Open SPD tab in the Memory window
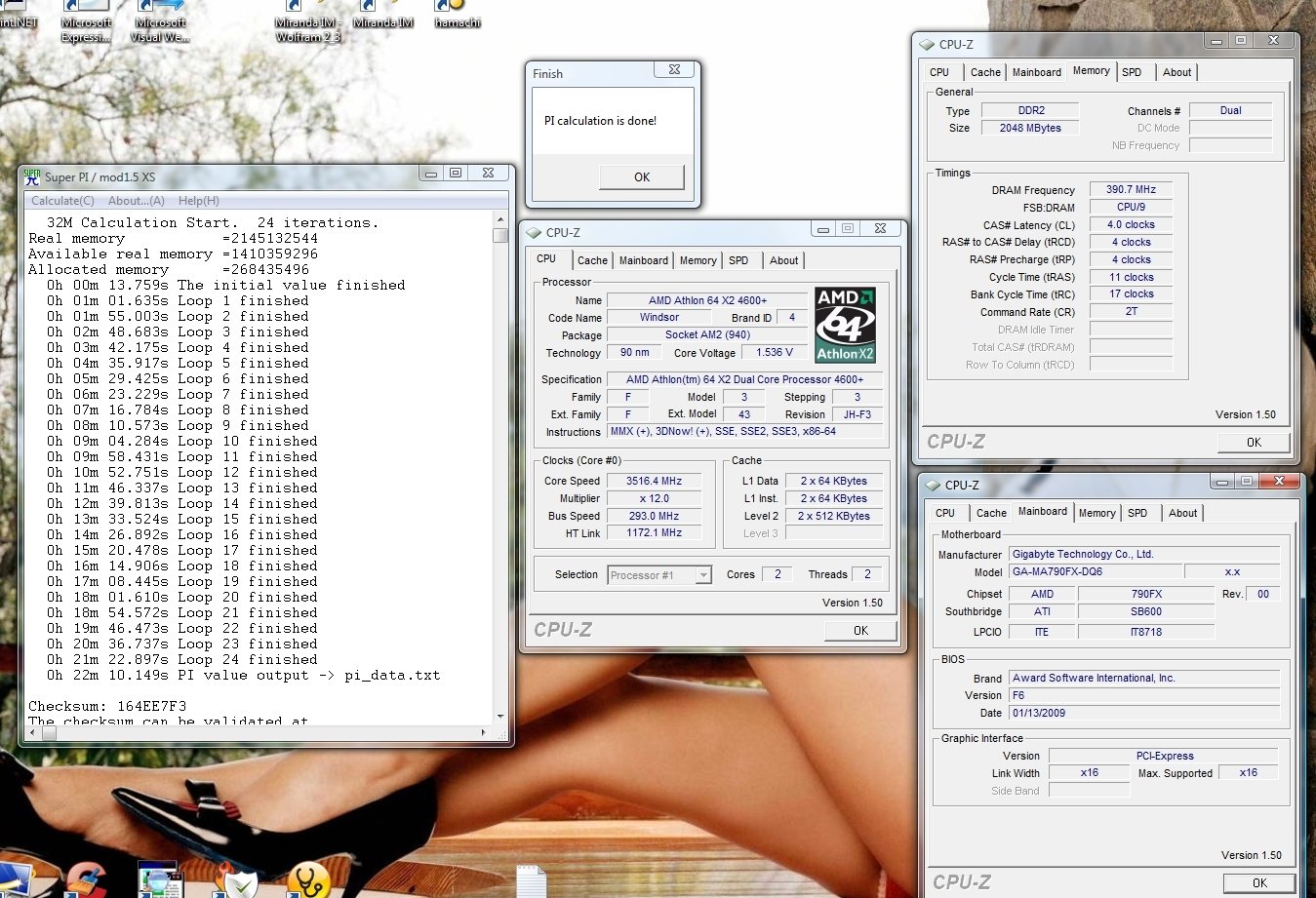 point(1132,72)
